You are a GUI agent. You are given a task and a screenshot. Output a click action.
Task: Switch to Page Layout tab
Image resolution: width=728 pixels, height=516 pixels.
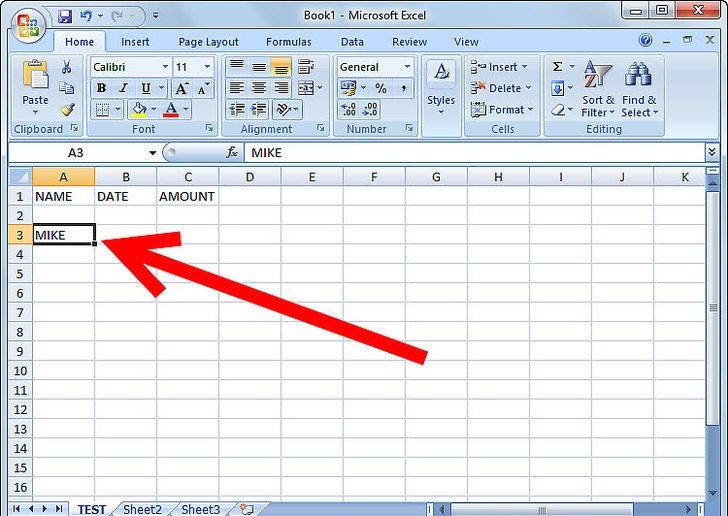[208, 42]
